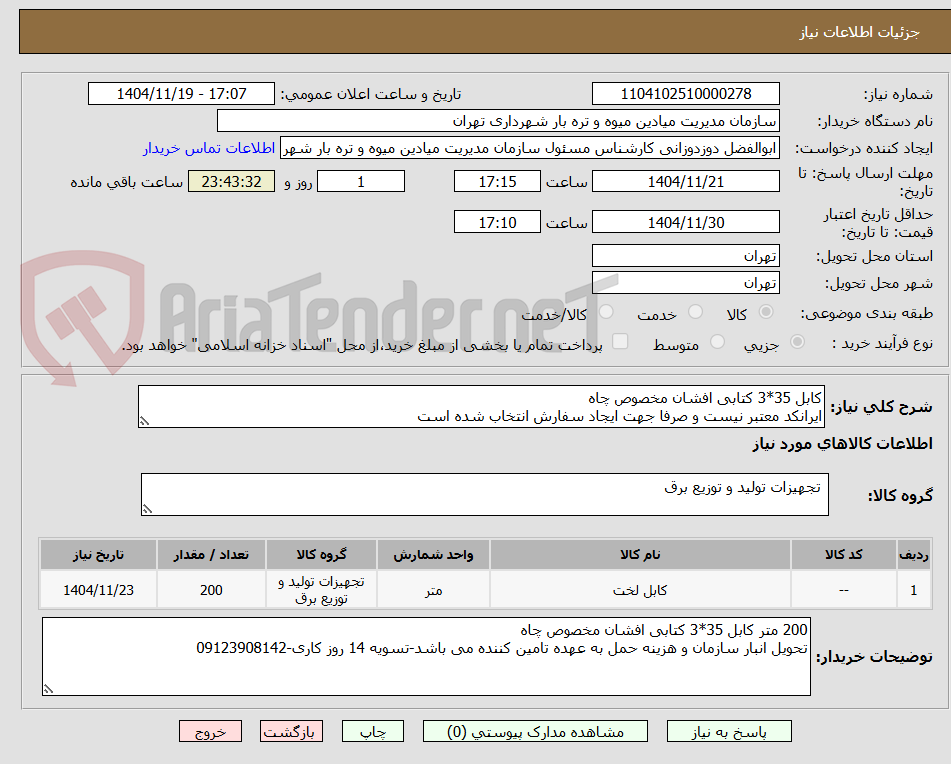Open مشاهده مدارک پیوستی (0) button

click(535, 731)
